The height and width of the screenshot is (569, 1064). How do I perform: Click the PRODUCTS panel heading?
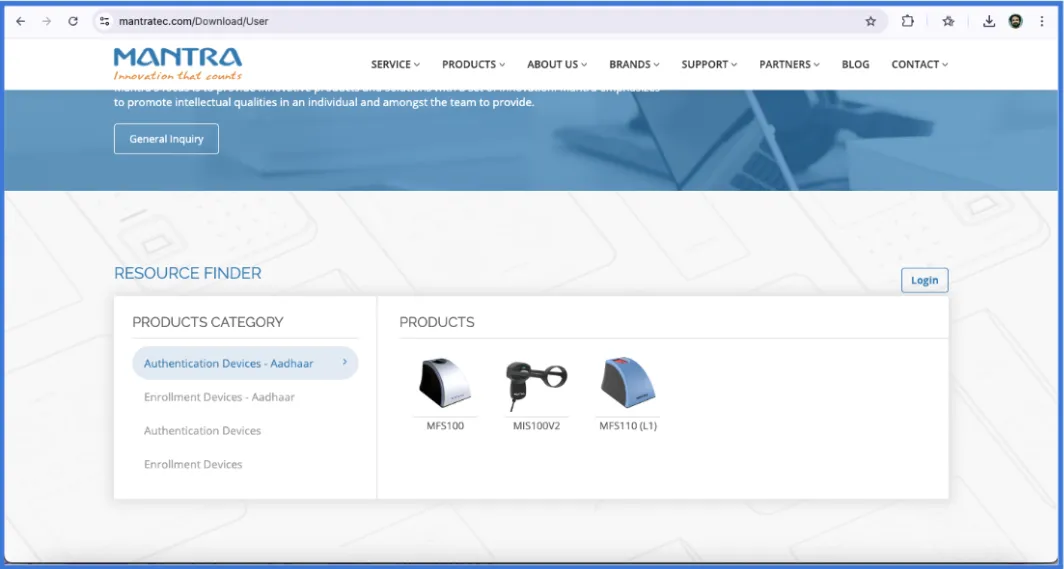click(x=437, y=322)
